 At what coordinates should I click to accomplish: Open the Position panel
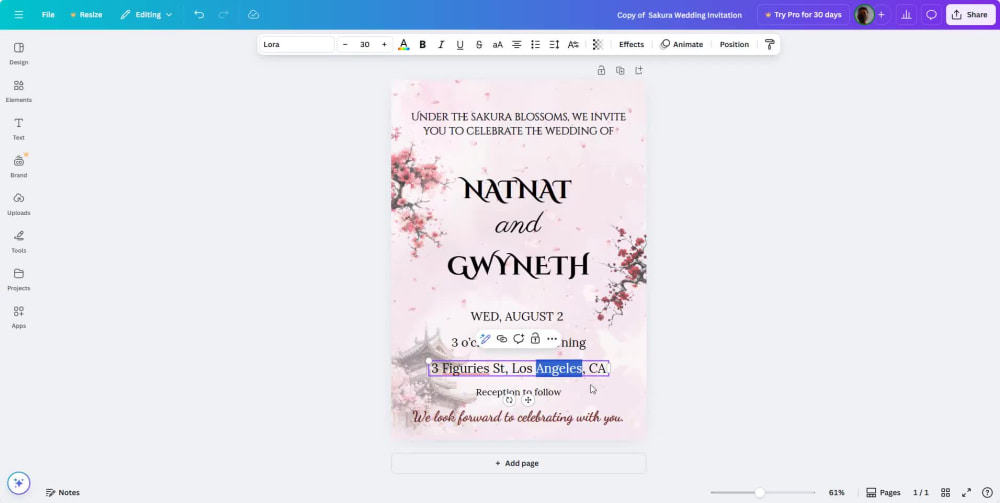click(x=734, y=44)
